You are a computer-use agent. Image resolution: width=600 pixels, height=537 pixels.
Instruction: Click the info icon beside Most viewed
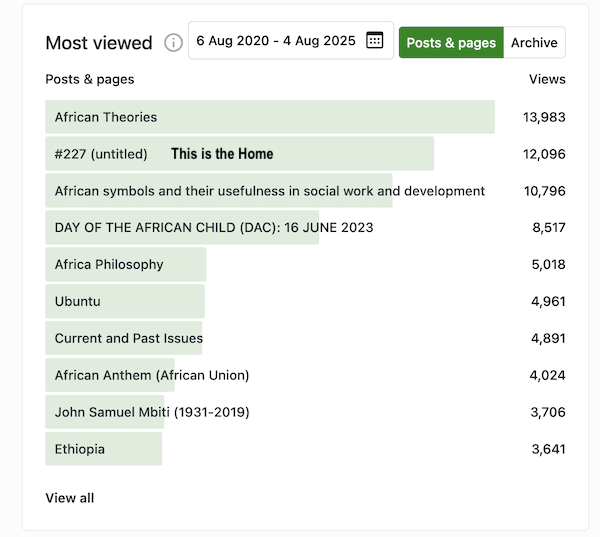tap(173, 42)
